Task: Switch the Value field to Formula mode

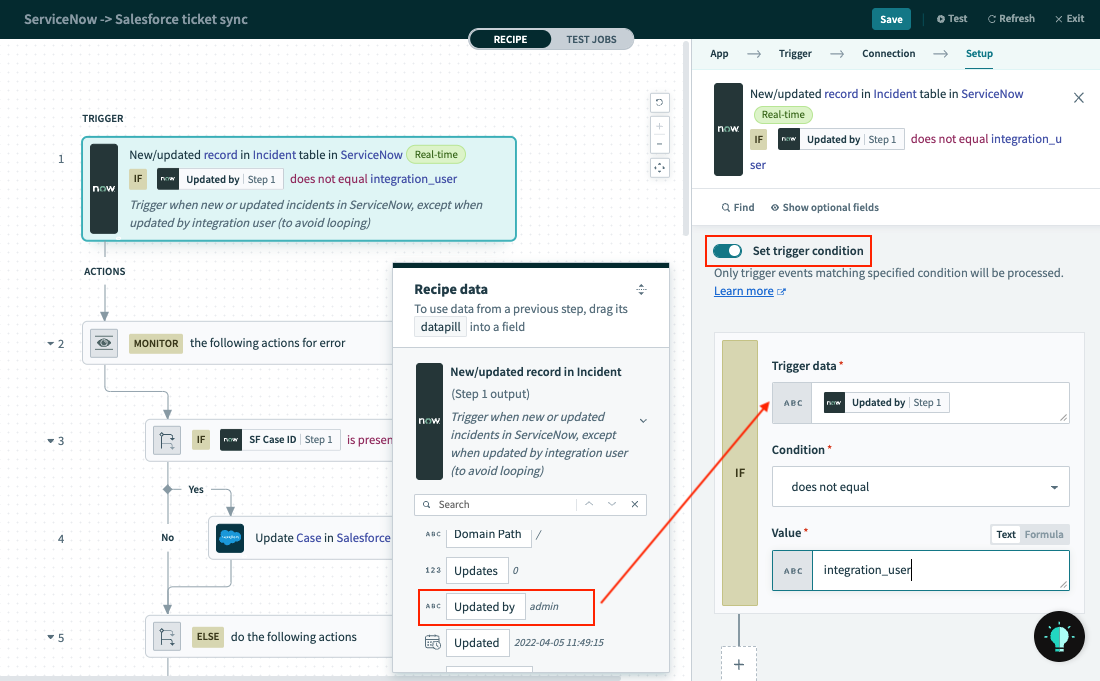Action: point(1046,534)
